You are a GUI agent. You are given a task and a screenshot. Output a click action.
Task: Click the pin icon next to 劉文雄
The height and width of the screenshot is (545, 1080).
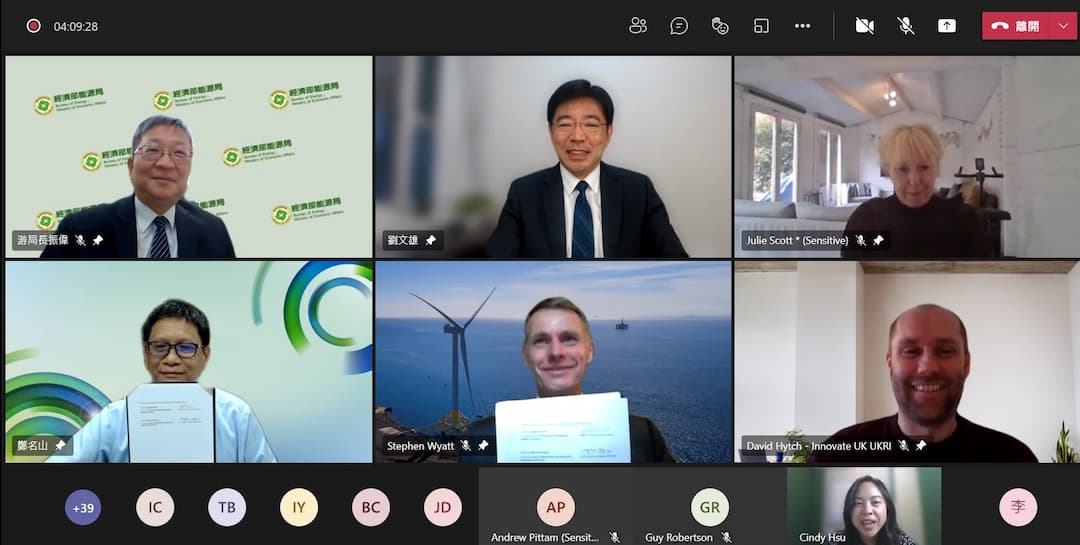(430, 241)
